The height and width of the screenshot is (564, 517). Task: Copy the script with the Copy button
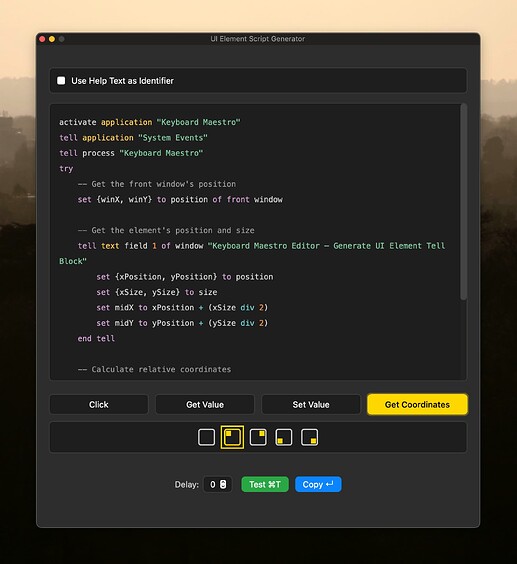pos(318,485)
